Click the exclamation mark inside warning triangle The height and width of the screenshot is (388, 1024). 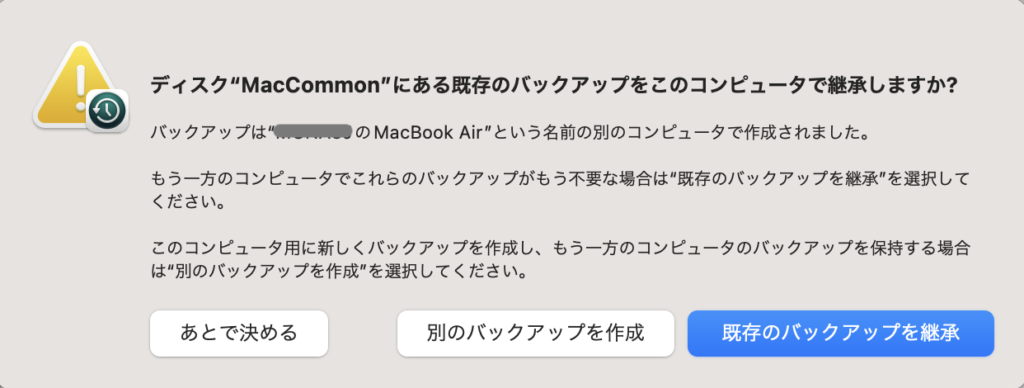click(80, 83)
